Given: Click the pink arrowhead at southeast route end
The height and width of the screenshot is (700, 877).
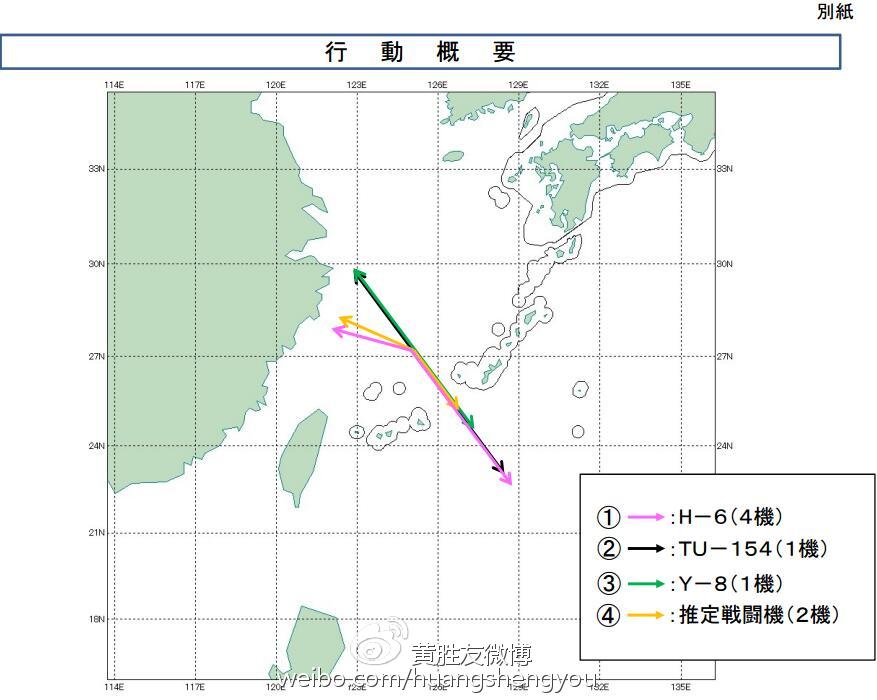Looking at the screenshot, I should pyautogui.click(x=508, y=481).
